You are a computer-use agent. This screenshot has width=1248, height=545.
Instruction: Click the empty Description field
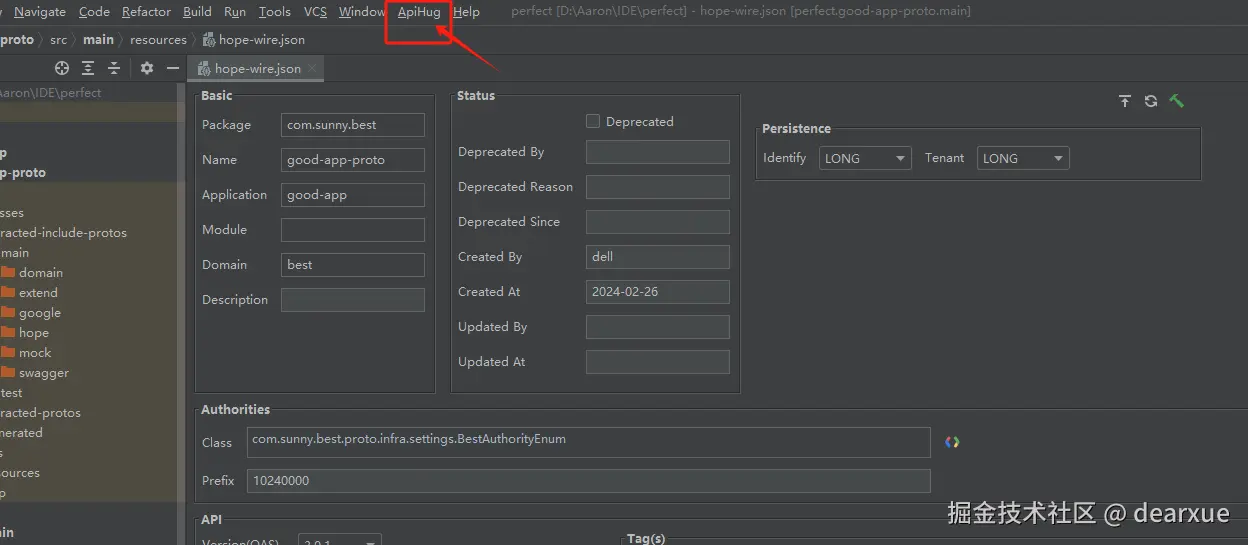[353, 300]
